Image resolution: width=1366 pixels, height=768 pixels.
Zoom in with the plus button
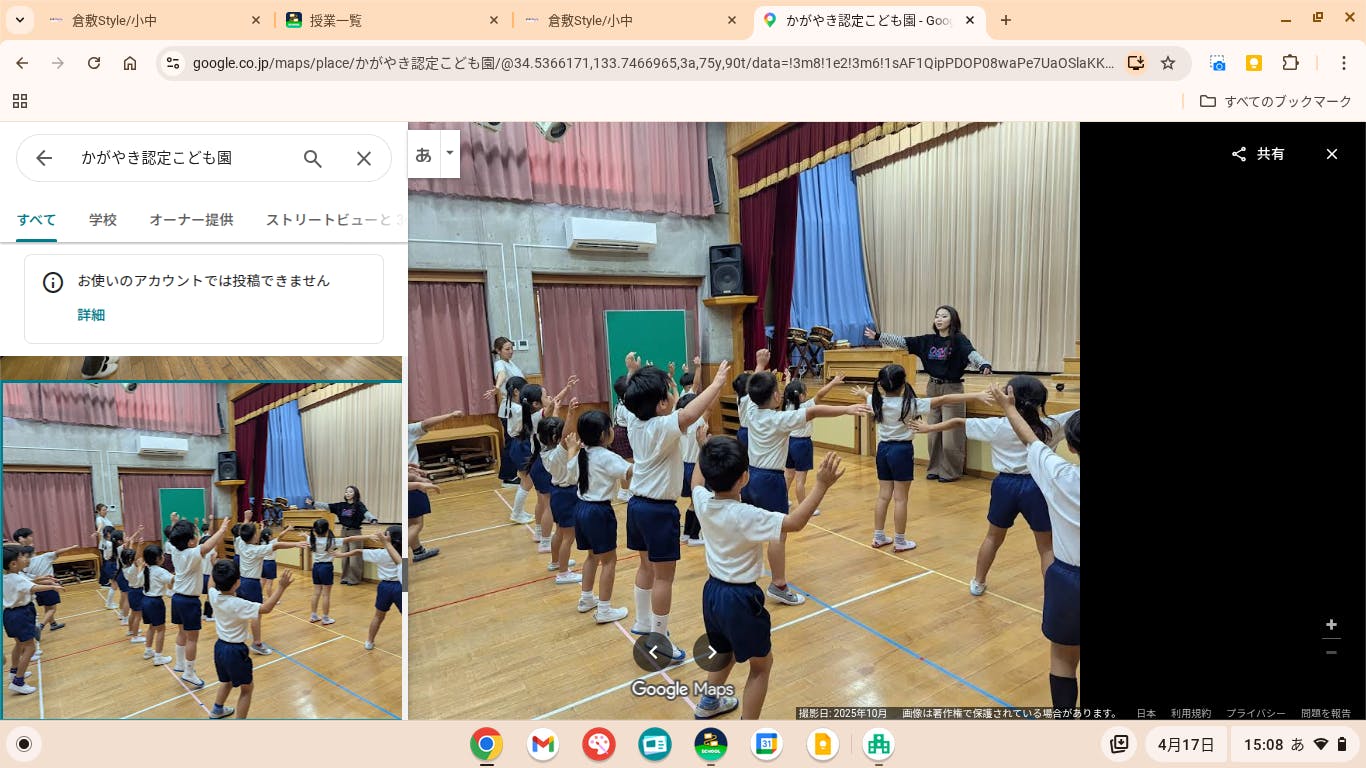pyautogui.click(x=1331, y=625)
